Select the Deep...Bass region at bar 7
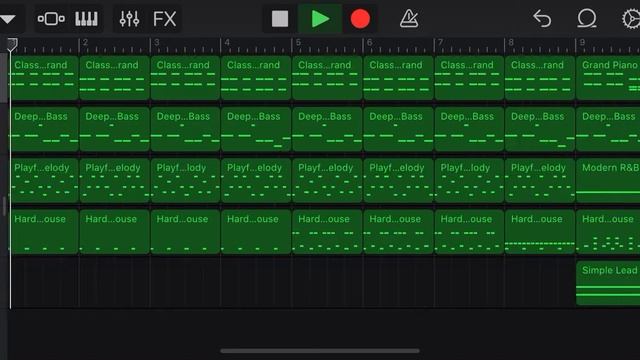The width and height of the screenshot is (640, 360). 469,129
